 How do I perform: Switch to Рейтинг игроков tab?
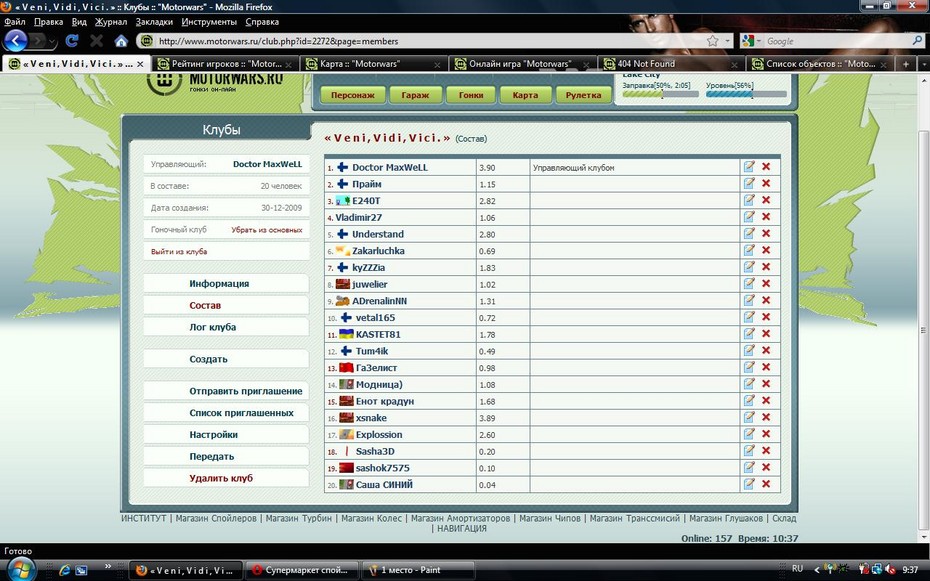coord(225,64)
